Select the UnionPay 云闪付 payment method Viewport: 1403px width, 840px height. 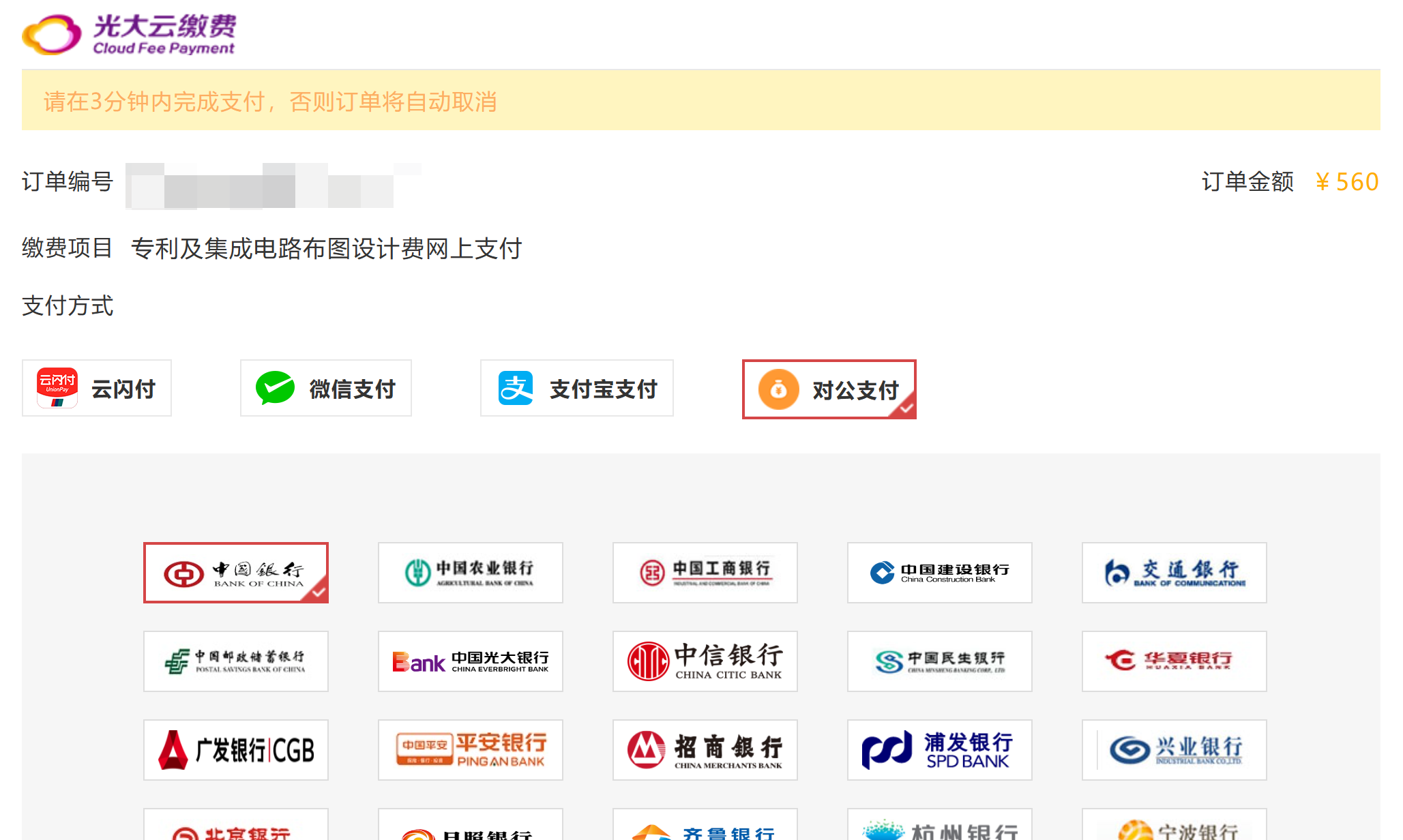coord(97,388)
